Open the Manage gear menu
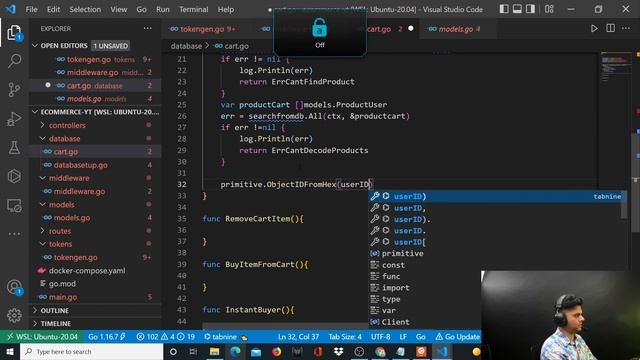This screenshot has width=640, height=360. point(14,315)
